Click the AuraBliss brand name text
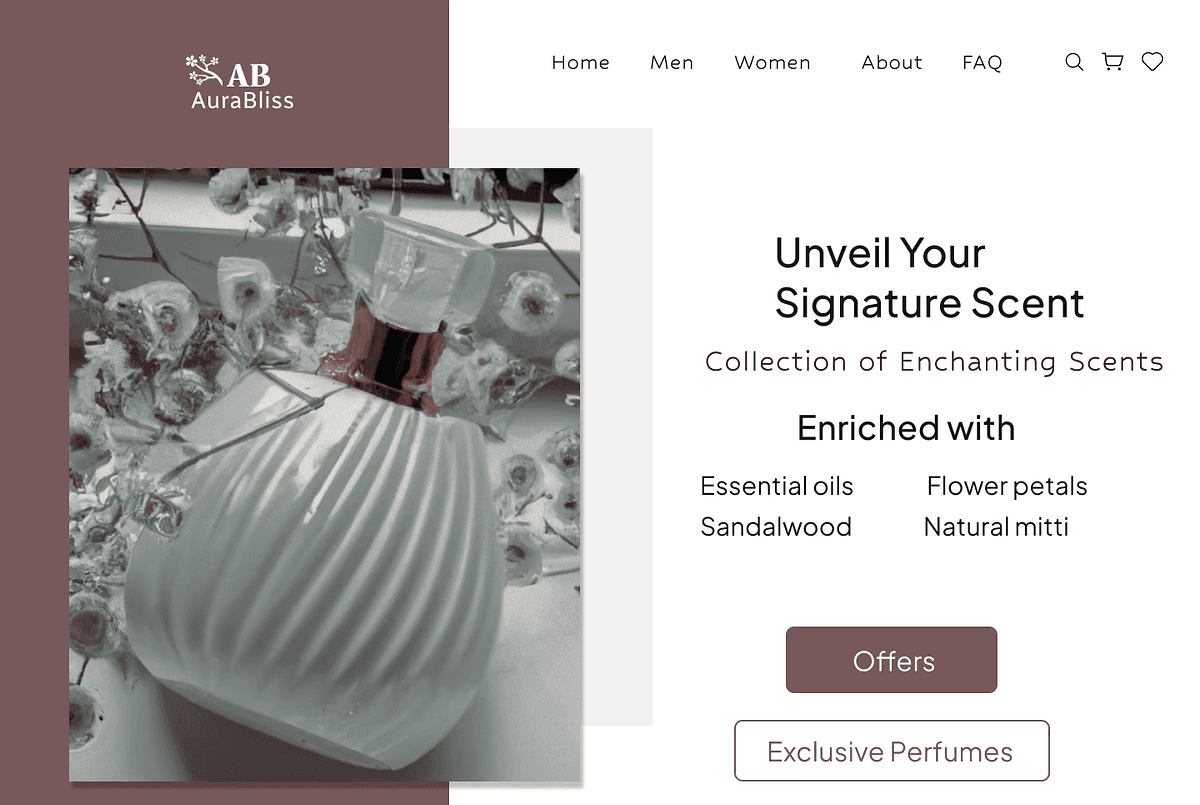 (242, 100)
